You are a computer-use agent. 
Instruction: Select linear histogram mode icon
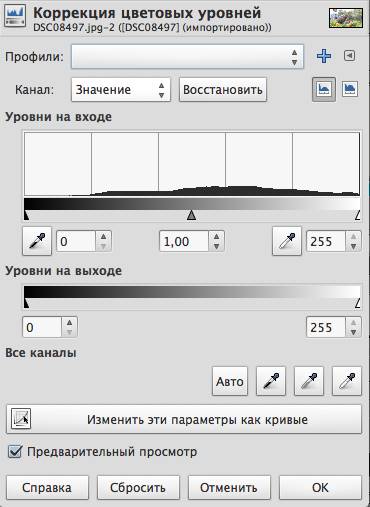(x=324, y=89)
